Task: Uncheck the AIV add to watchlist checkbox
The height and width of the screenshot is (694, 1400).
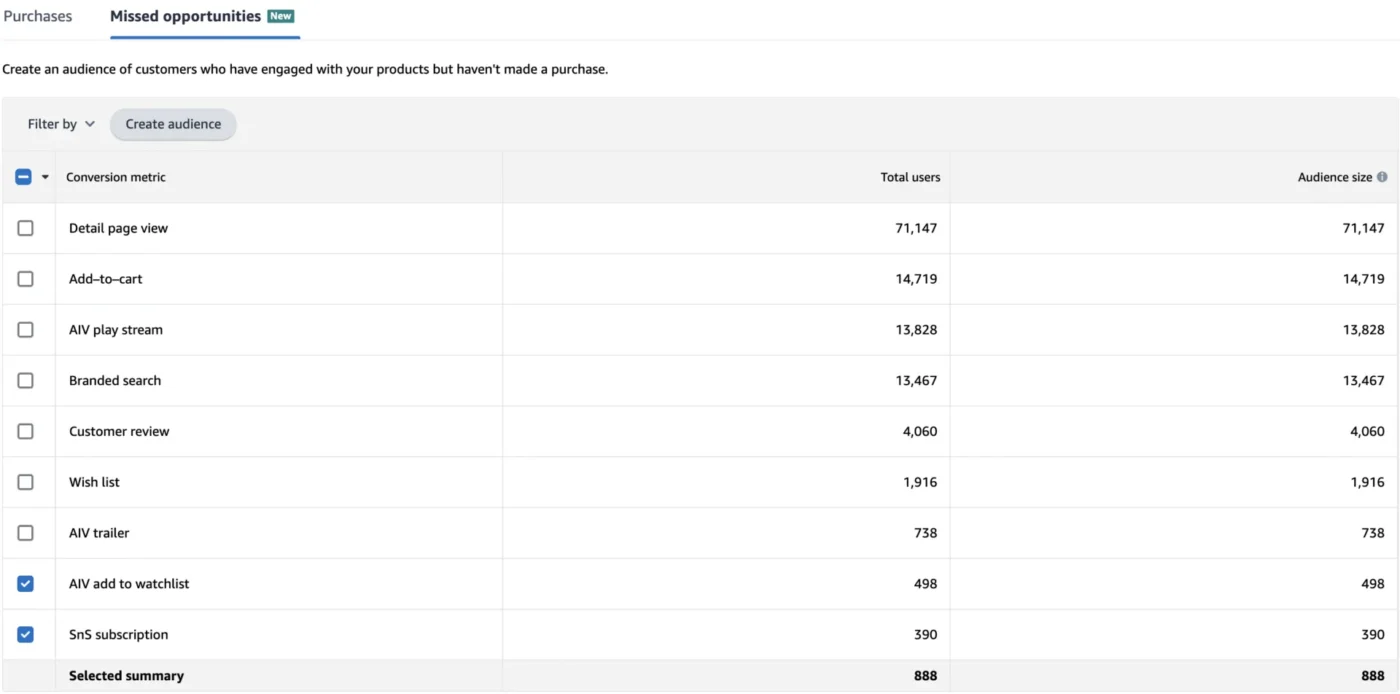Action: pos(27,583)
